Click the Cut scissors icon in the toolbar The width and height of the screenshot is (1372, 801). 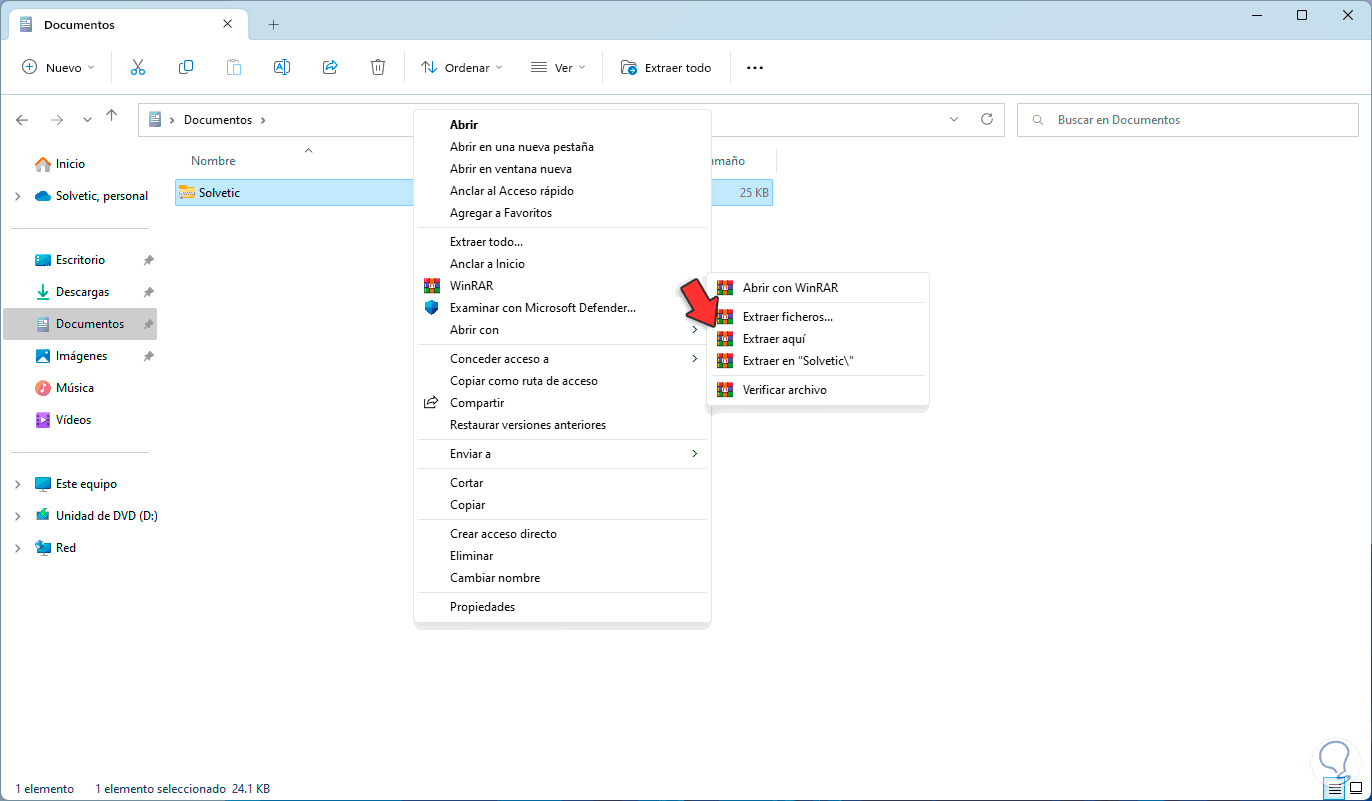coord(138,68)
